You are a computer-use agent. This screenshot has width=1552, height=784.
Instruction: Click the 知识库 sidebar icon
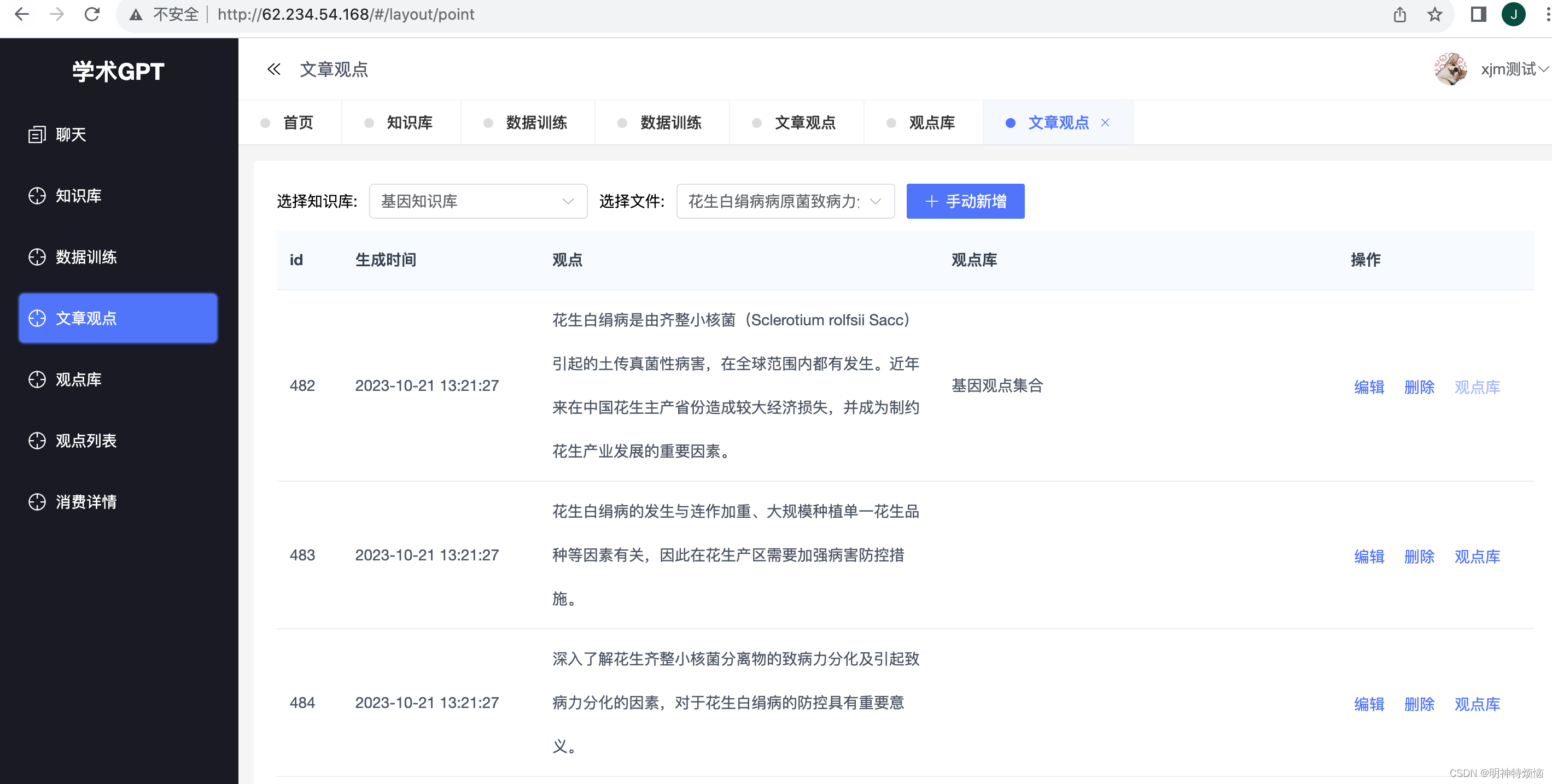coord(37,196)
